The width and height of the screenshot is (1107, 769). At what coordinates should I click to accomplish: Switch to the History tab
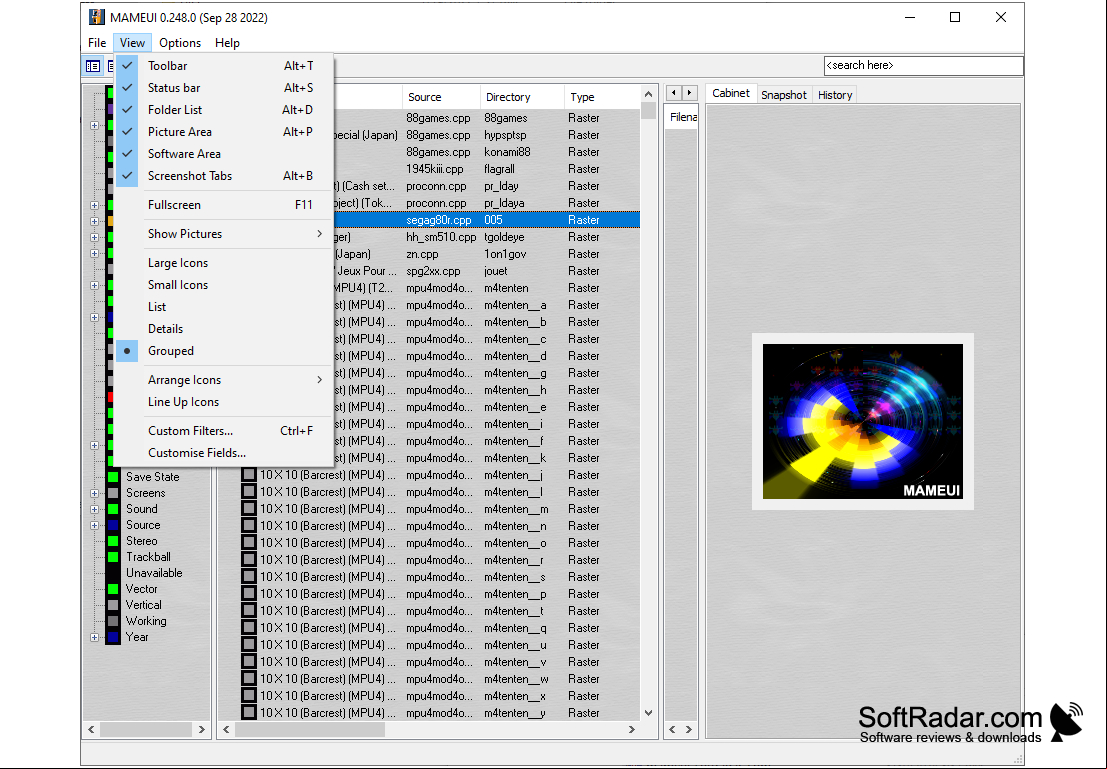tap(835, 95)
